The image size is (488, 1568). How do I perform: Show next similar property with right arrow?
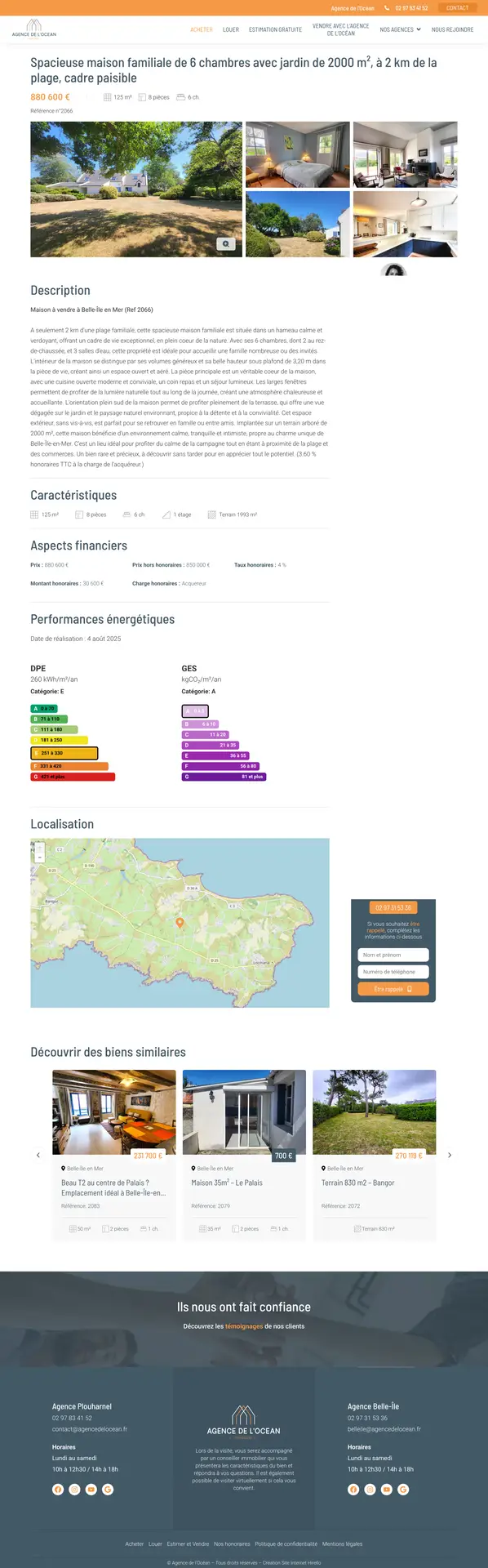[450, 1155]
